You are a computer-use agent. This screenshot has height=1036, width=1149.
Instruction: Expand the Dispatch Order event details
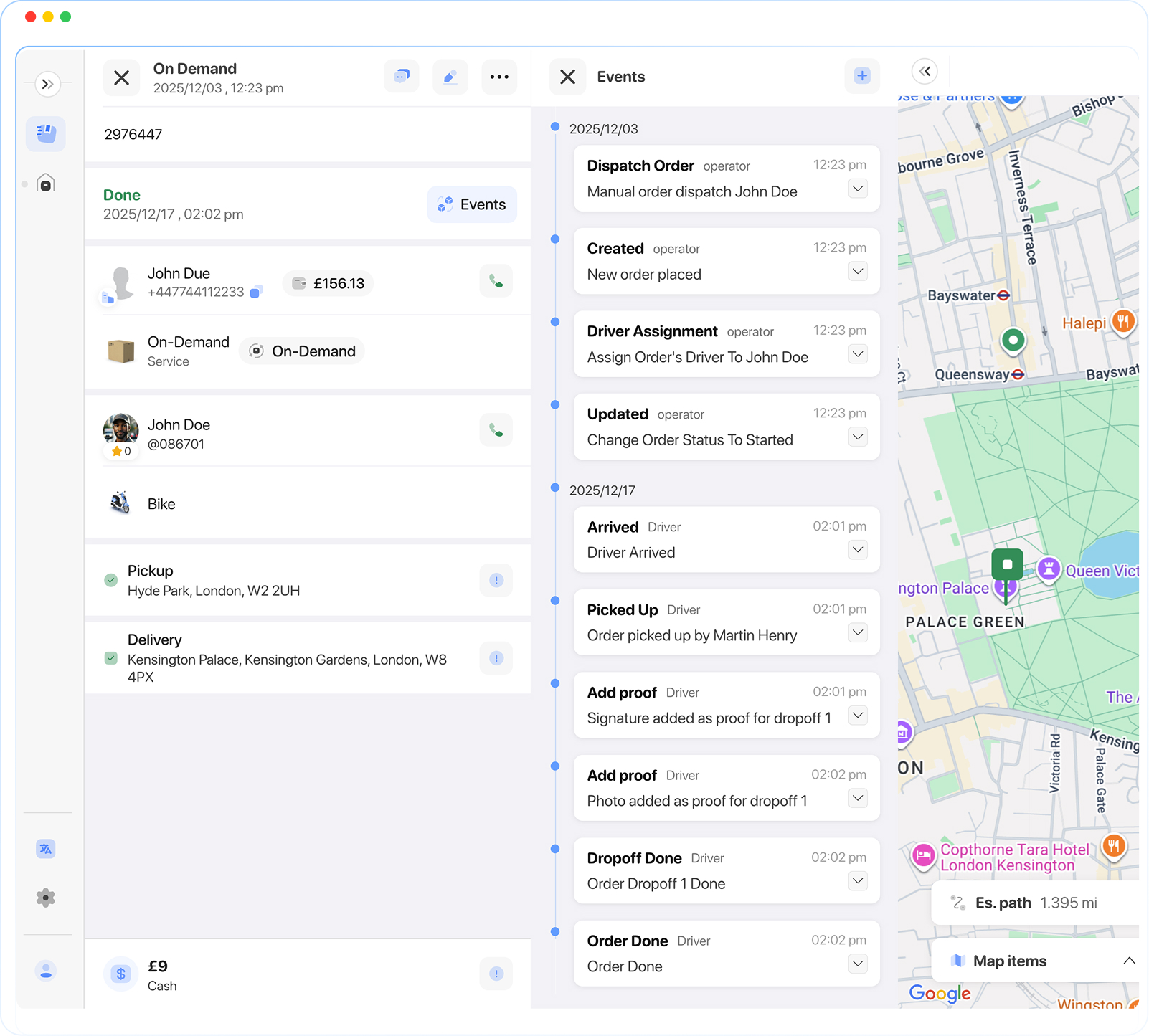[x=858, y=189]
